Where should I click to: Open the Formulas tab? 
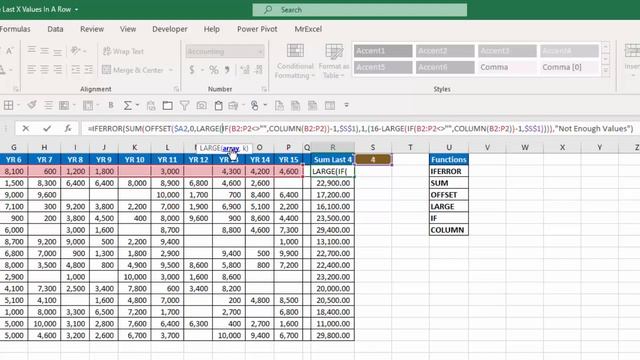click(15, 29)
